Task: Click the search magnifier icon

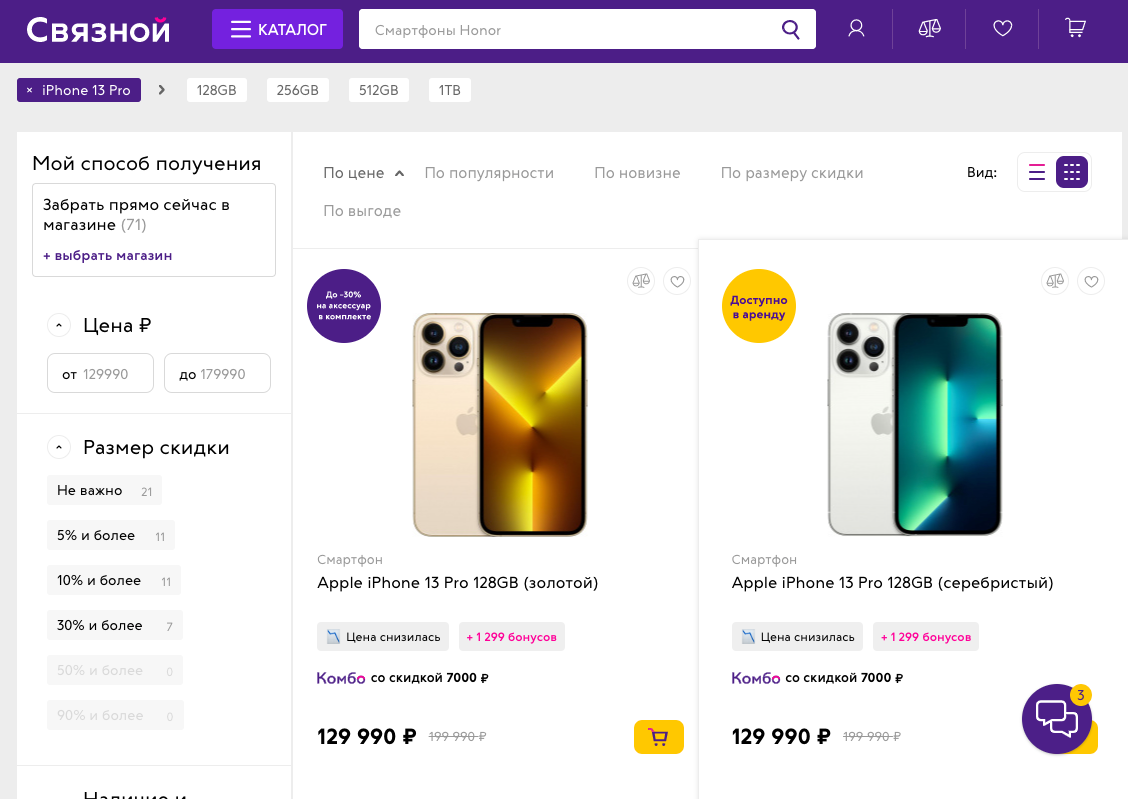Action: click(x=791, y=30)
